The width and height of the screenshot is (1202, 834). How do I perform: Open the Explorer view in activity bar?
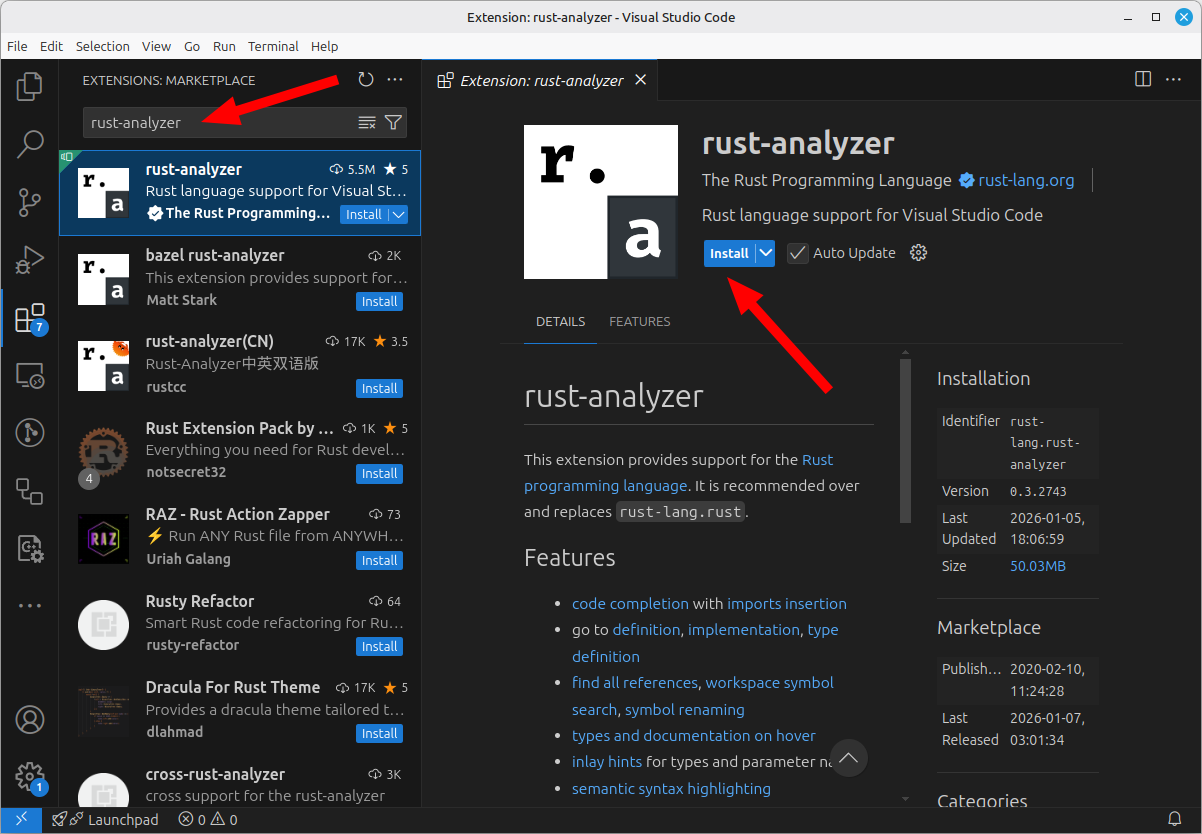[30, 87]
